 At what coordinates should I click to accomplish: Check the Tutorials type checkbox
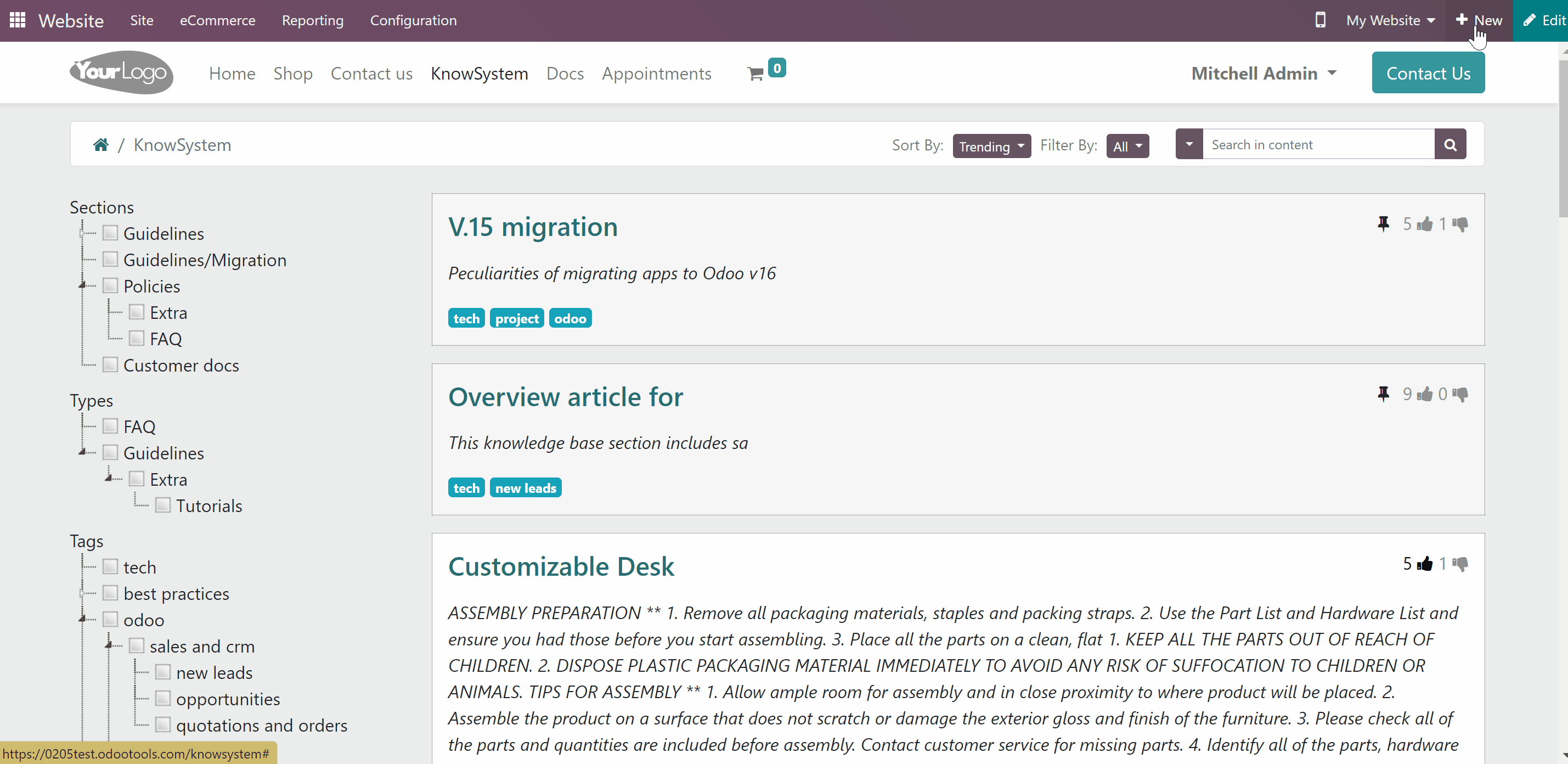point(162,505)
